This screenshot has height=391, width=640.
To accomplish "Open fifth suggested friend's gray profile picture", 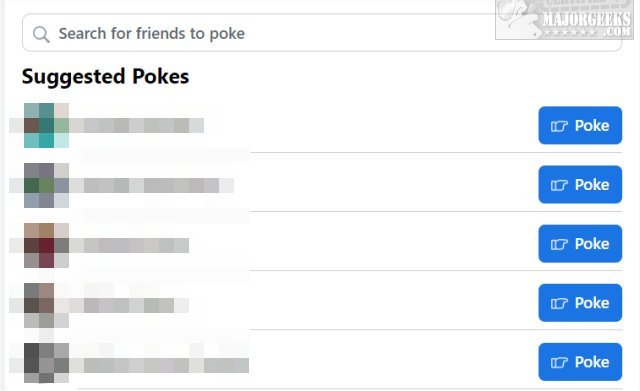I will (46, 363).
